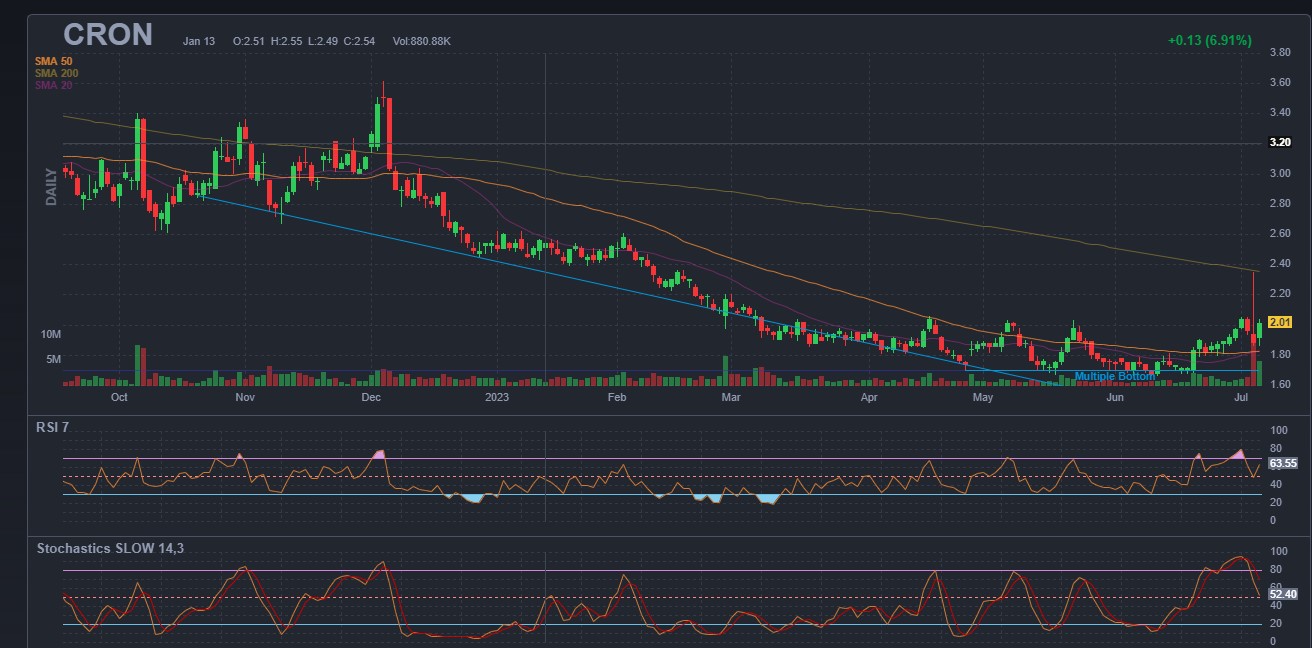
Task: Click the DAILY timeframe label
Action: point(51,187)
